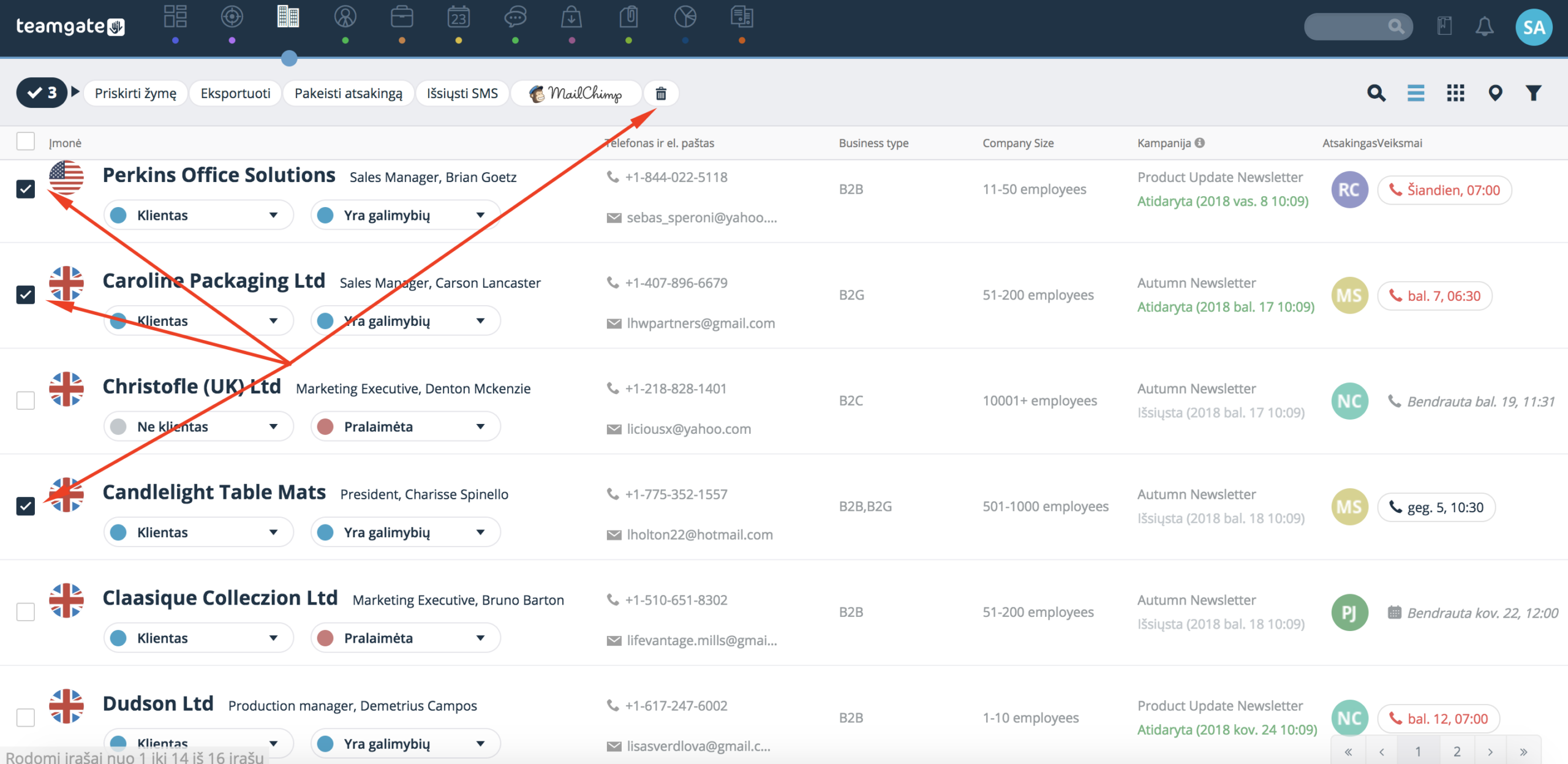Viewport: 1568px width, 764px height.
Task: Click the toolbar magnifier search icon
Action: tap(1376, 93)
